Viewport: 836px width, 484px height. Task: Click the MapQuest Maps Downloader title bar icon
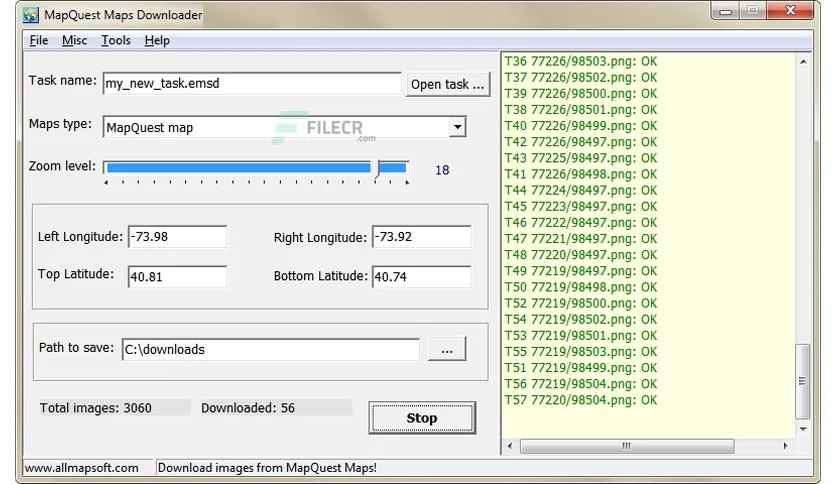pos(31,15)
